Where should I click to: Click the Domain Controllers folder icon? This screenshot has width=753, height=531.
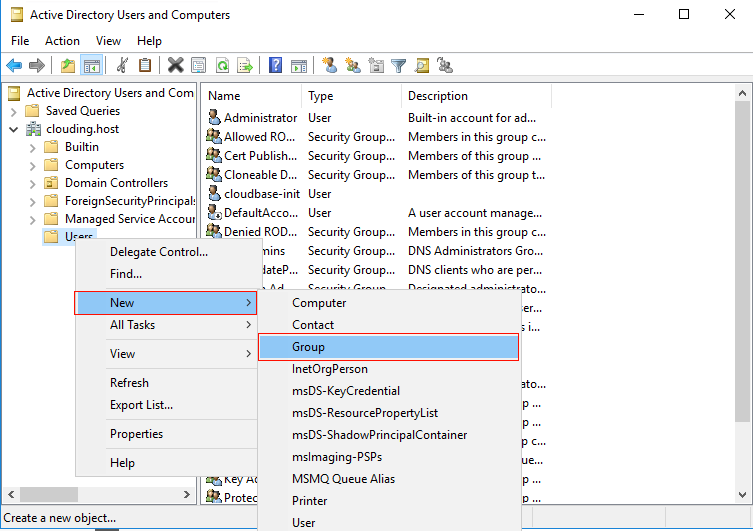pyautogui.click(x=51, y=183)
